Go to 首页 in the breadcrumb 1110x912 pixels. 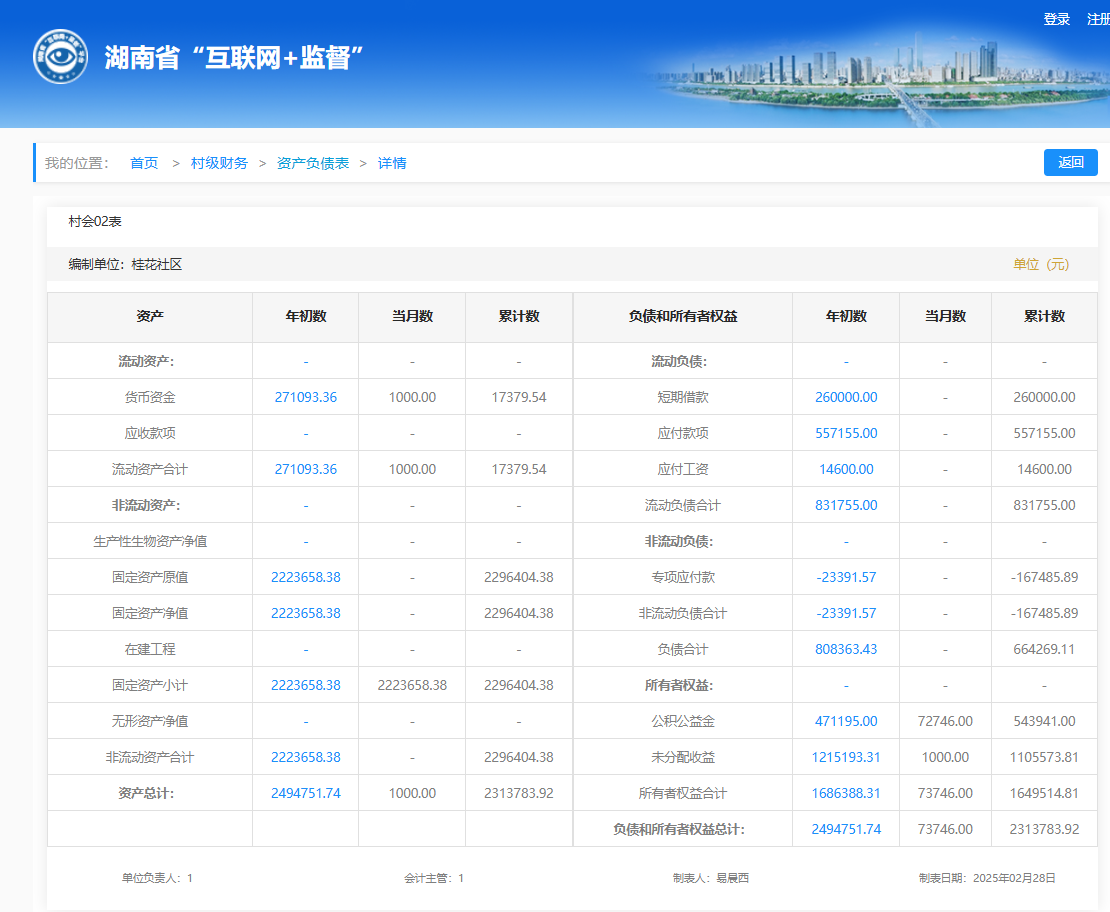[x=144, y=163]
